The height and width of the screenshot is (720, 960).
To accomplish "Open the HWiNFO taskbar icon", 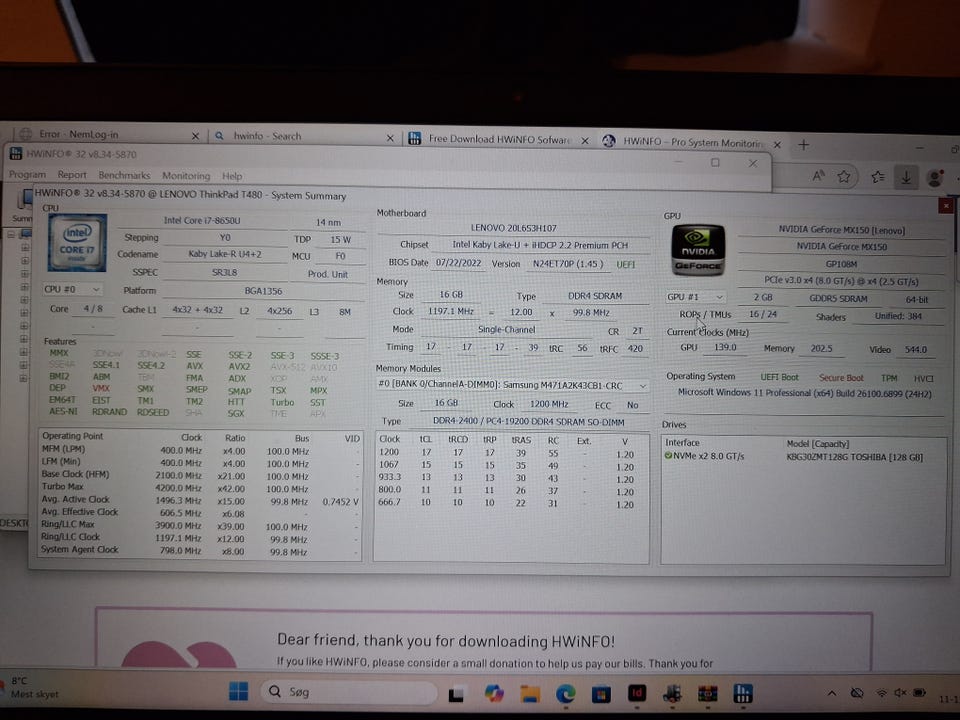I will 743,693.
